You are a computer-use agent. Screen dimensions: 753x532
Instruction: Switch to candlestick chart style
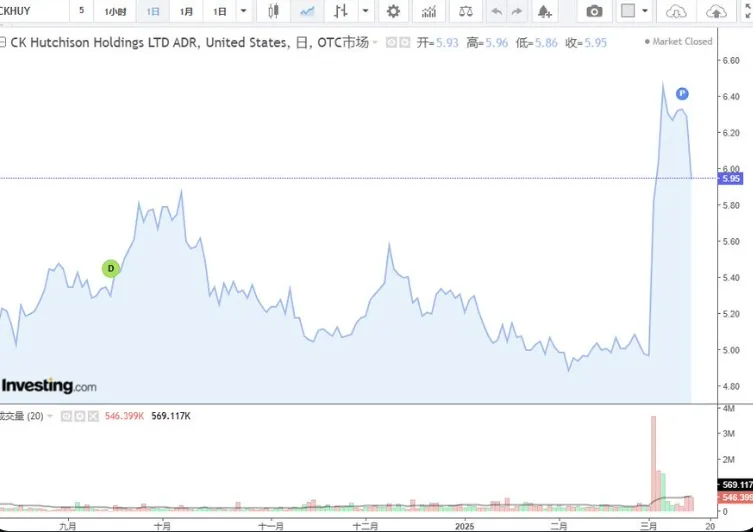click(274, 11)
